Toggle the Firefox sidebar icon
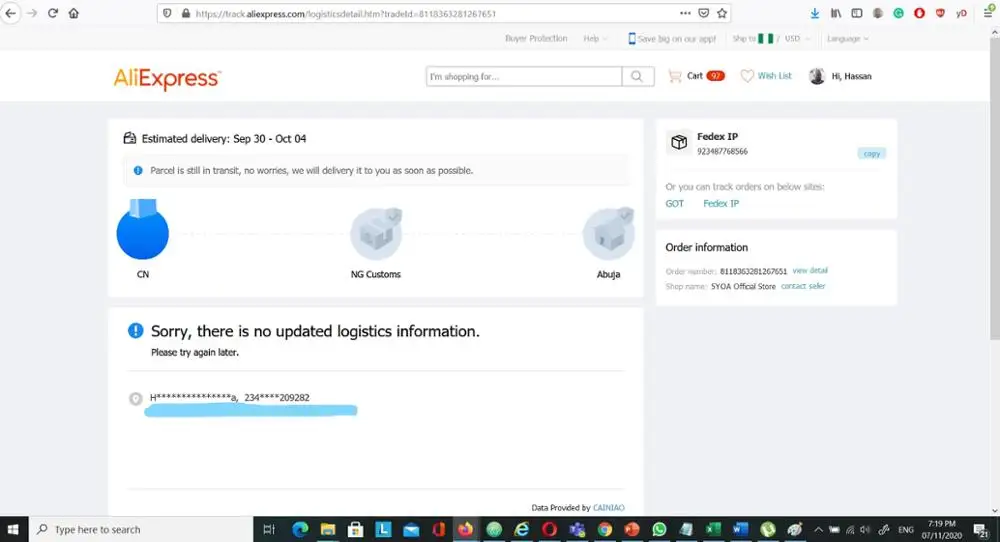The height and width of the screenshot is (542, 1000). tap(857, 13)
